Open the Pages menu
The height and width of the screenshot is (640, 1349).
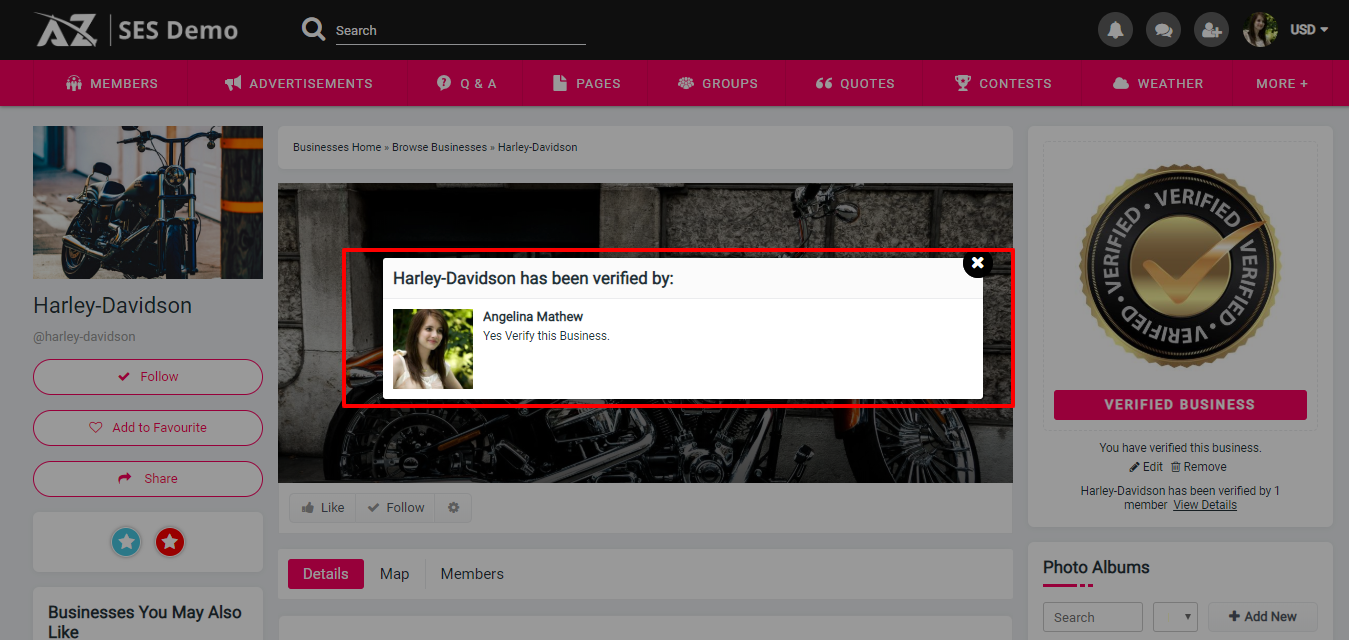tap(587, 83)
